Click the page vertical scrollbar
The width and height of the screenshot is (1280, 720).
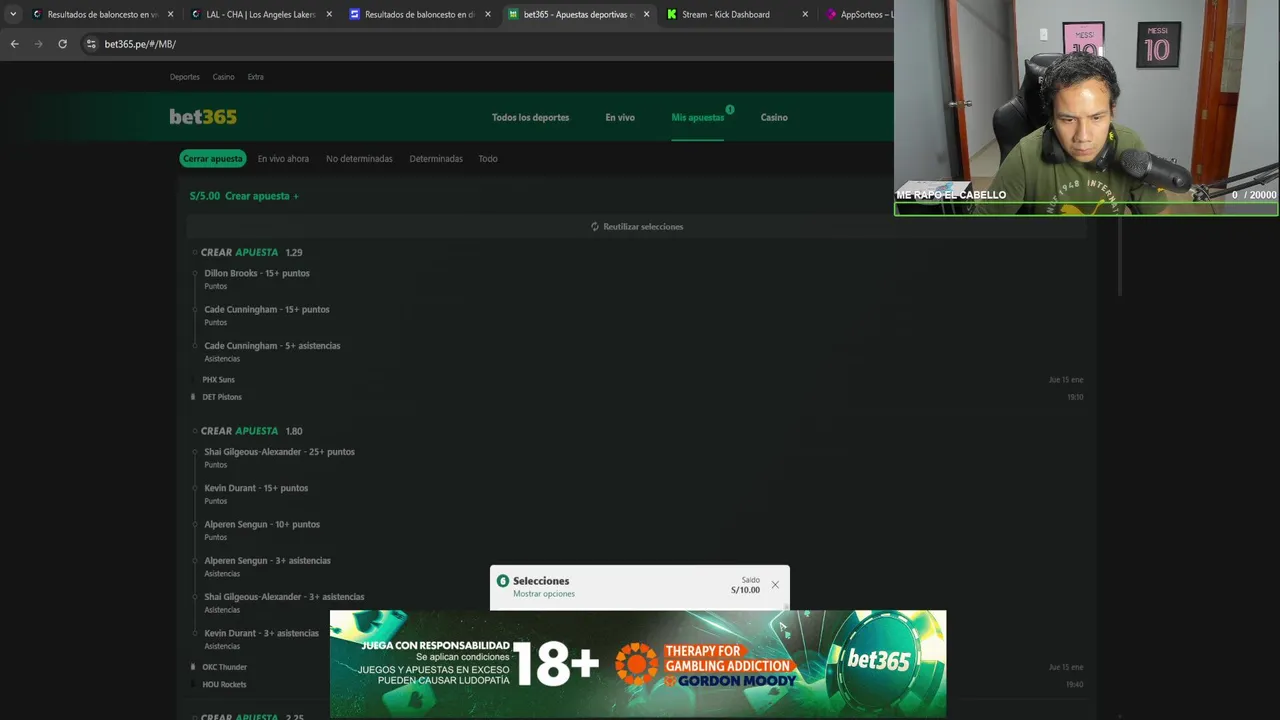tap(1120, 257)
